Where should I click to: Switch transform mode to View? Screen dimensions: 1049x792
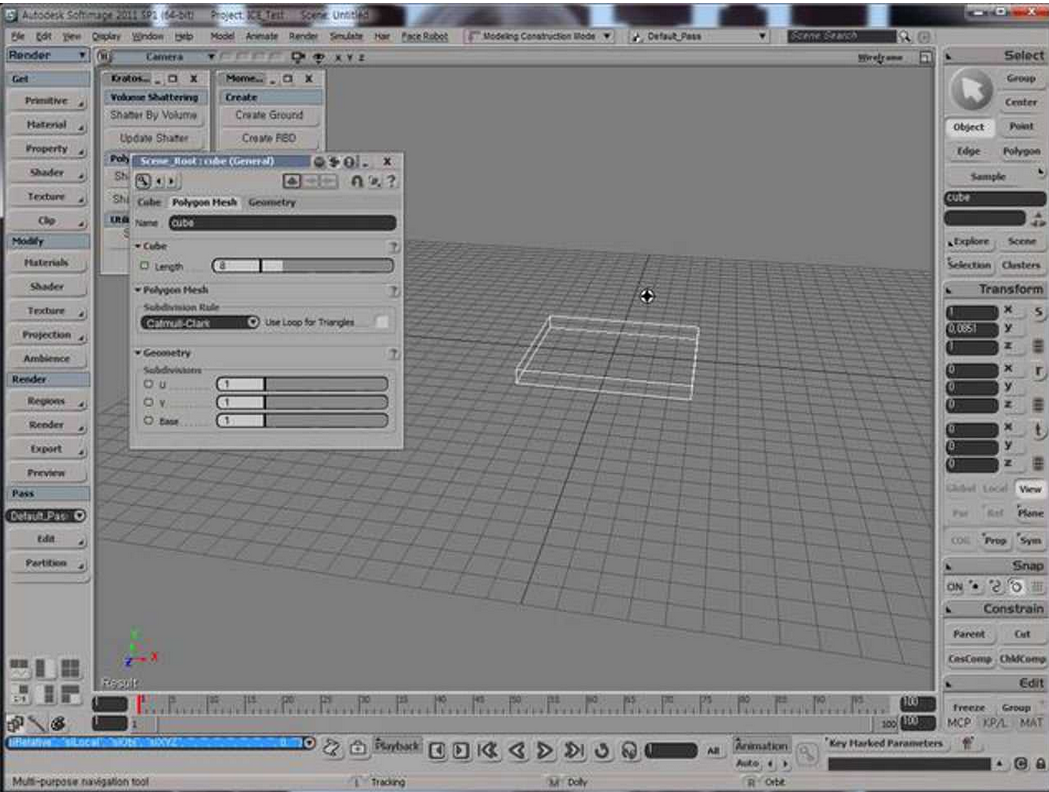tap(1030, 489)
